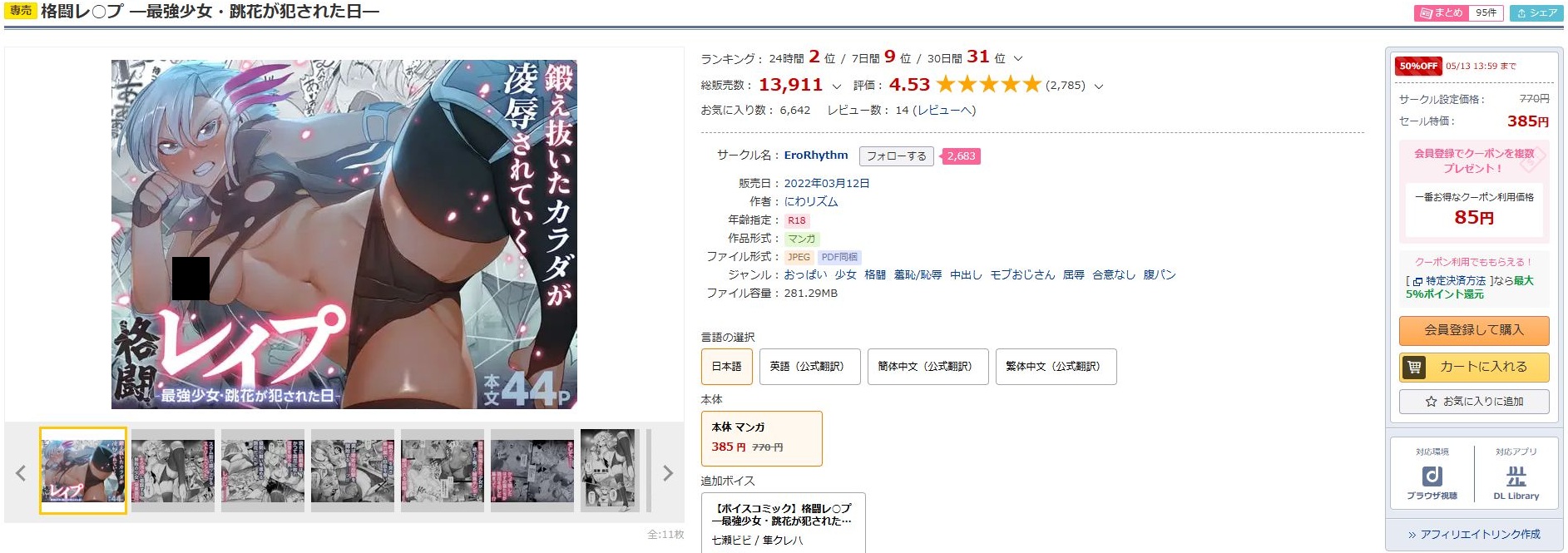
Task: Open the シェア share button
Action: (1537, 13)
